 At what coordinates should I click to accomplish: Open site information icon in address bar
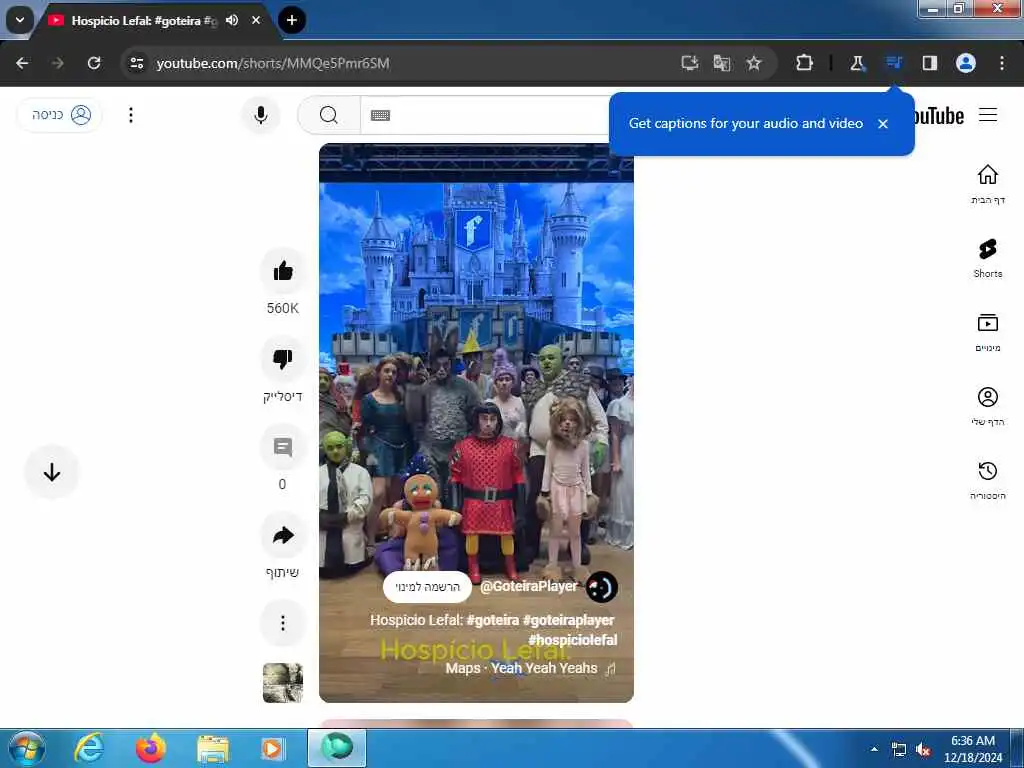pyautogui.click(x=137, y=63)
